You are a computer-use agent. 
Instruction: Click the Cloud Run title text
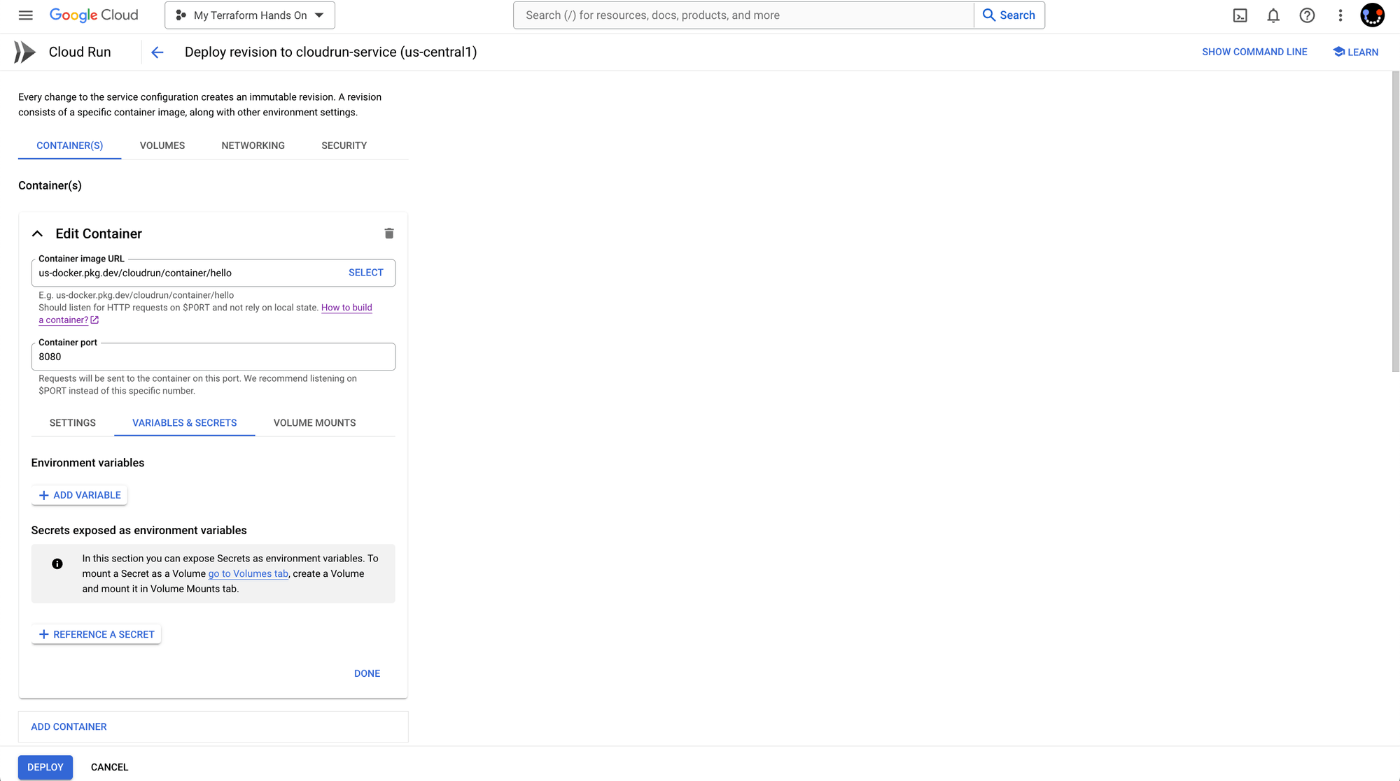[x=80, y=52]
